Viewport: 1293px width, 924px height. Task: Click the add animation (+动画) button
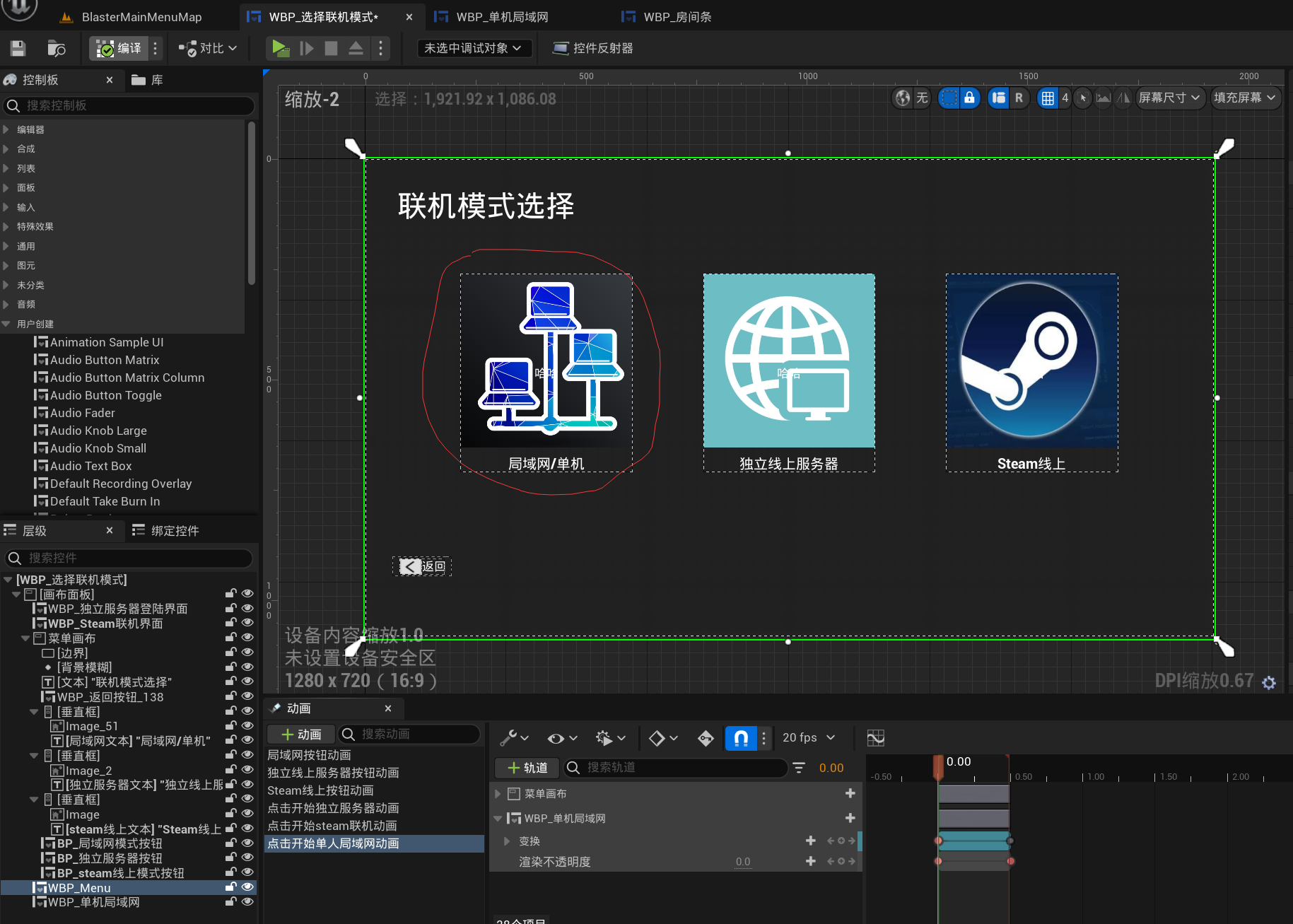point(301,735)
